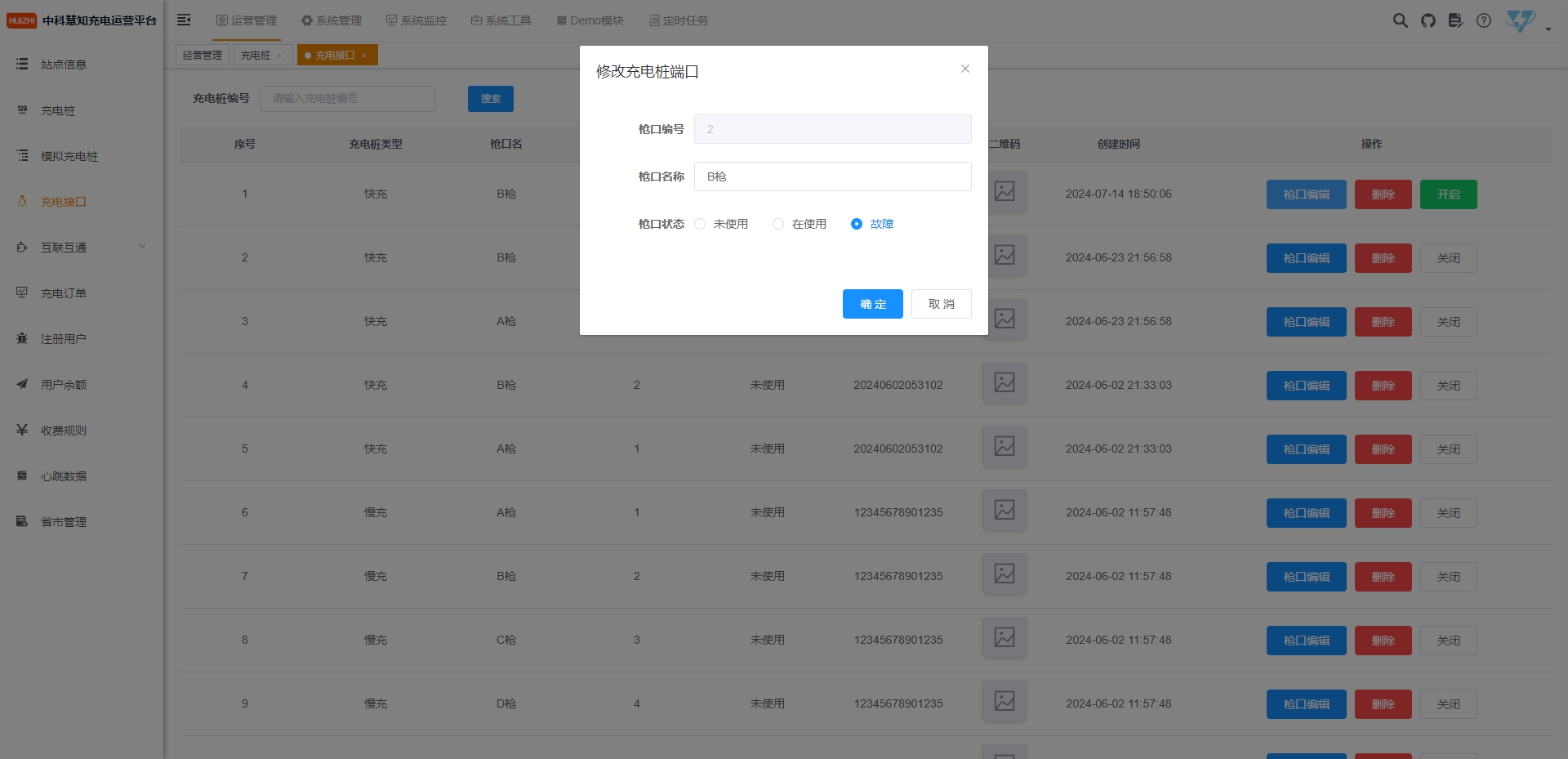Click 枪口编辑 for row 9
Viewport: 1568px width, 759px height.
1307,704
